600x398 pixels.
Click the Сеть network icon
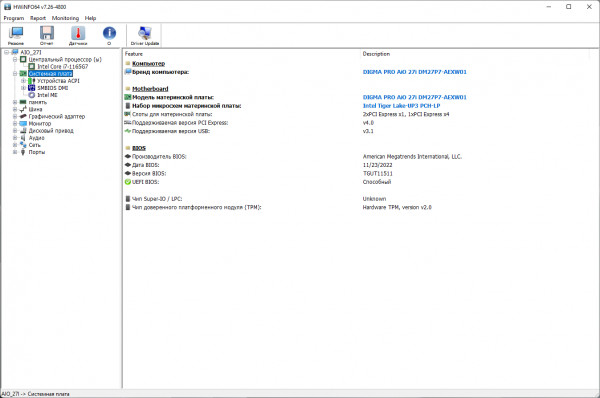tap(23, 145)
